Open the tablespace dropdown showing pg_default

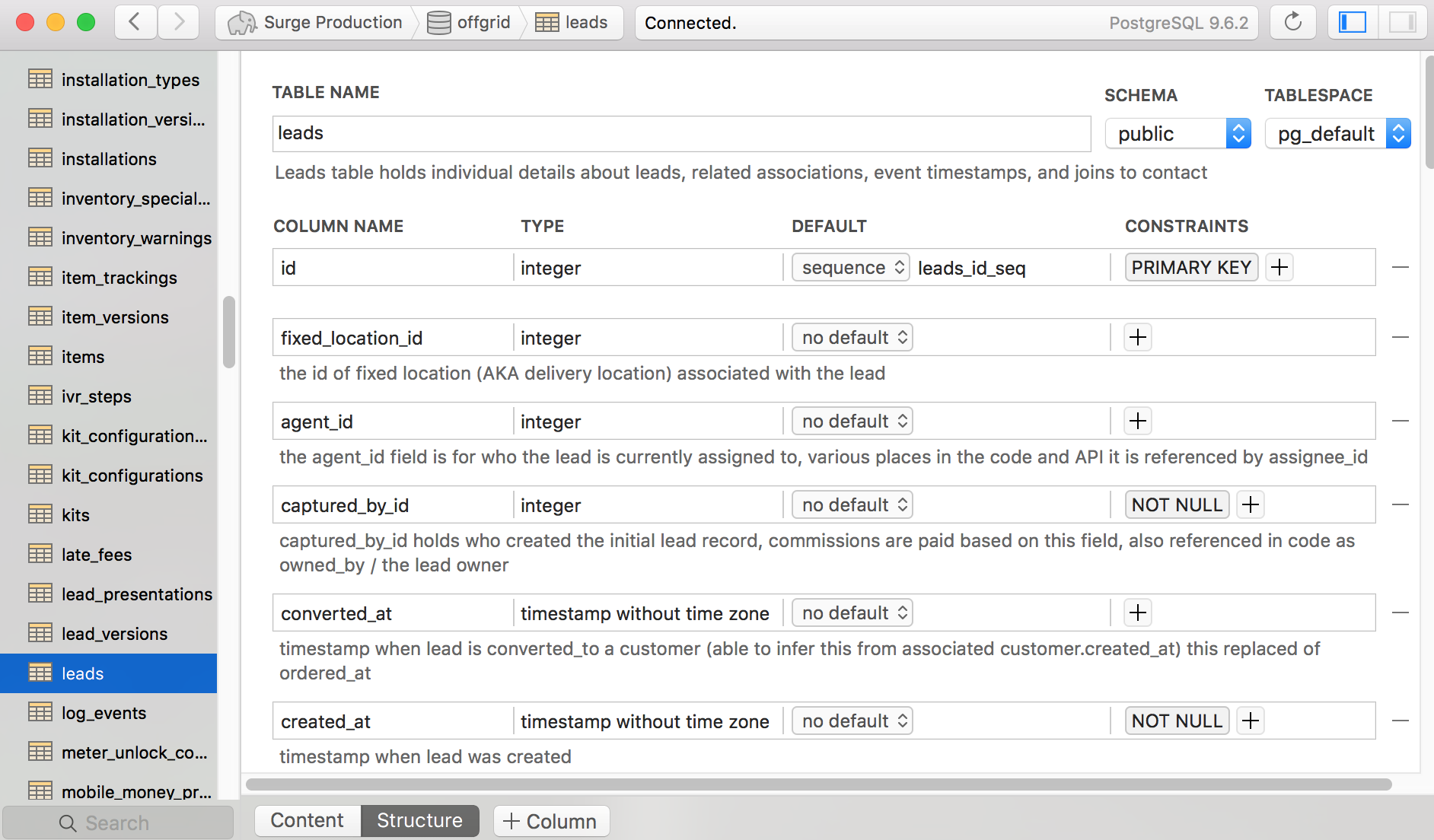pos(1337,134)
